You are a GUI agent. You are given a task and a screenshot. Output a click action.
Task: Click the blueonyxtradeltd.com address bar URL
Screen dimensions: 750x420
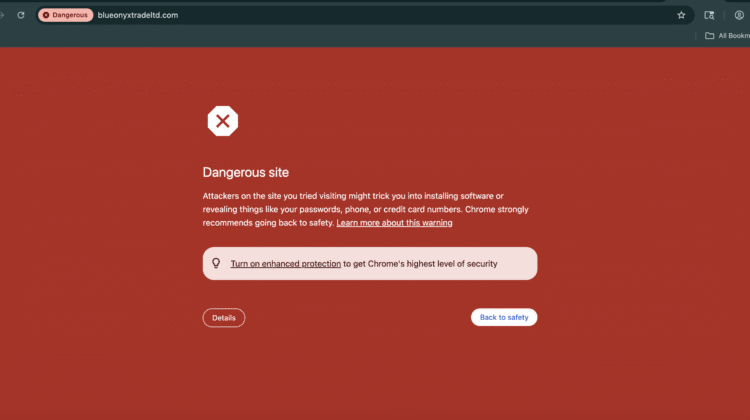coord(137,15)
